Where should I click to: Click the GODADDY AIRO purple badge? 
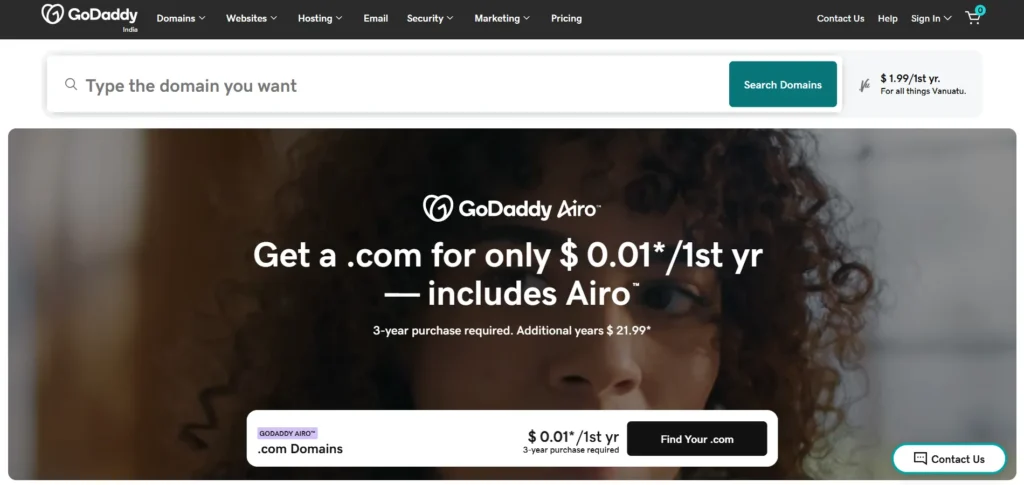point(287,433)
